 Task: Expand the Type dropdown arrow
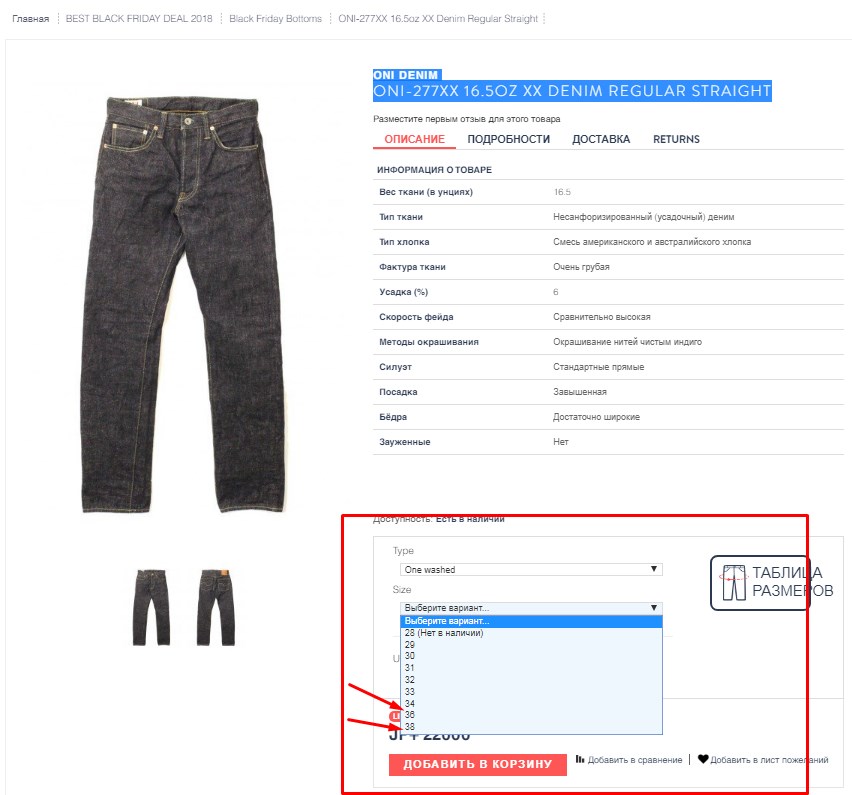[654, 569]
